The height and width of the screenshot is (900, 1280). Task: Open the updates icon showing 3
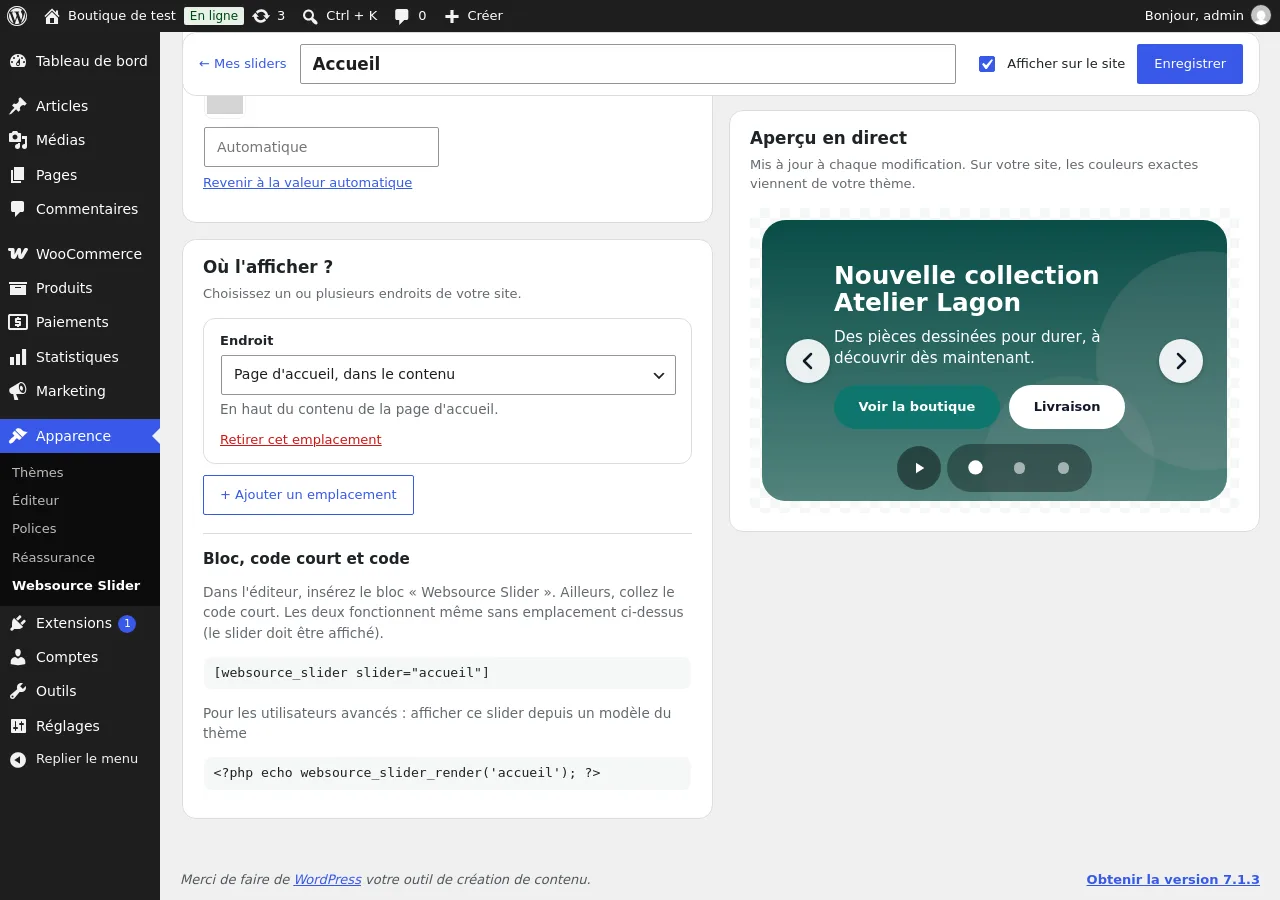tap(261, 16)
